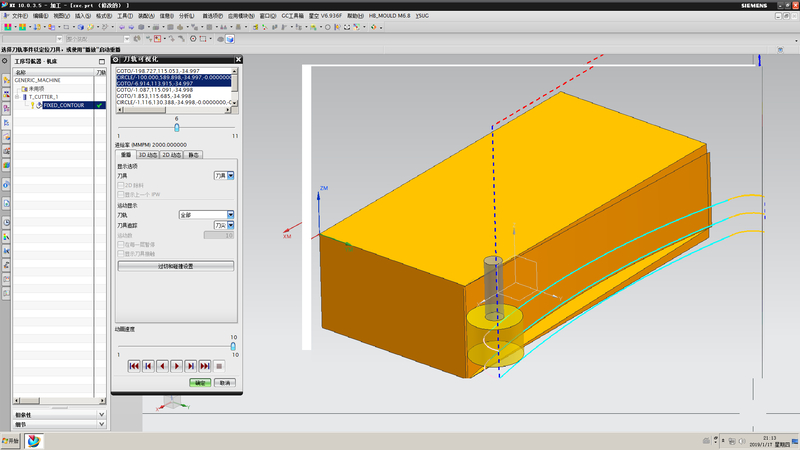
Task: Maximize the operation navigator panel
Action: (x=102, y=61)
